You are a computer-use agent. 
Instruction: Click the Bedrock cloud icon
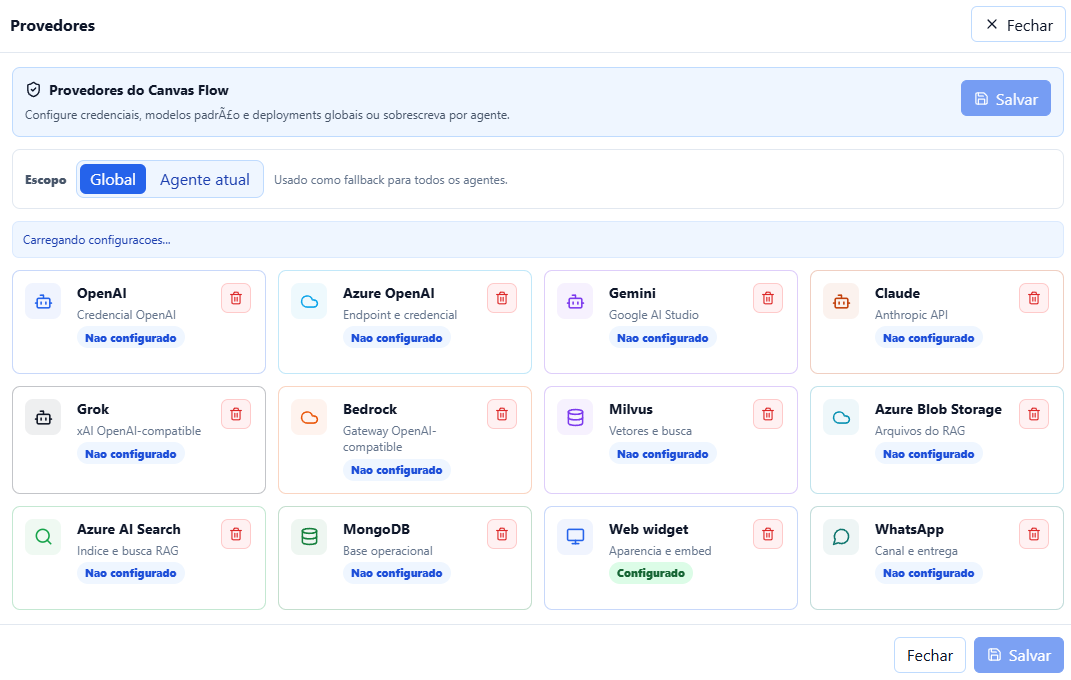[x=309, y=418]
